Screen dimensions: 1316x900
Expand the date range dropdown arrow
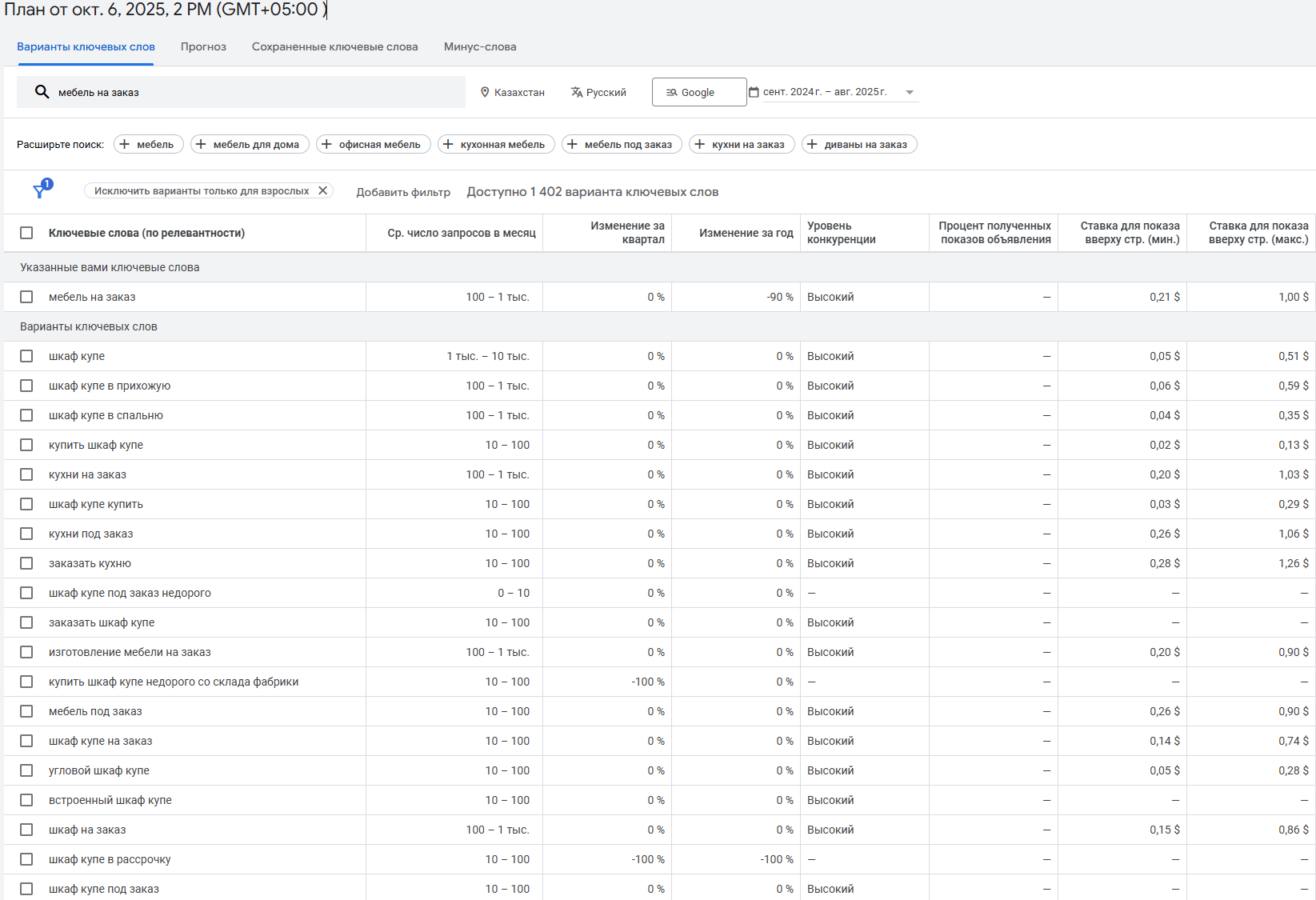click(910, 92)
